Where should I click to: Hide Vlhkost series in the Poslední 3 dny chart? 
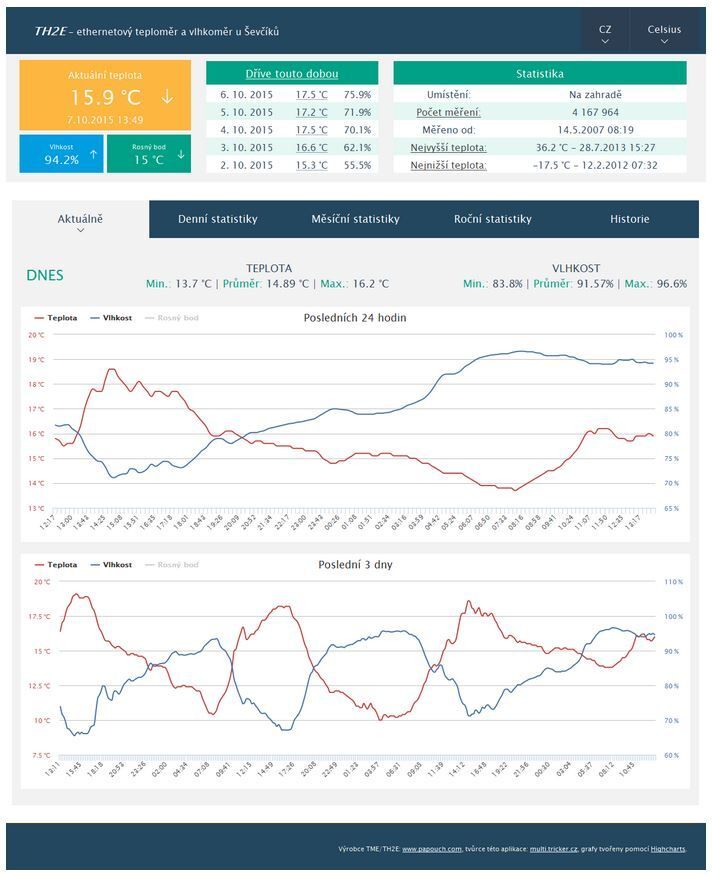(x=110, y=565)
